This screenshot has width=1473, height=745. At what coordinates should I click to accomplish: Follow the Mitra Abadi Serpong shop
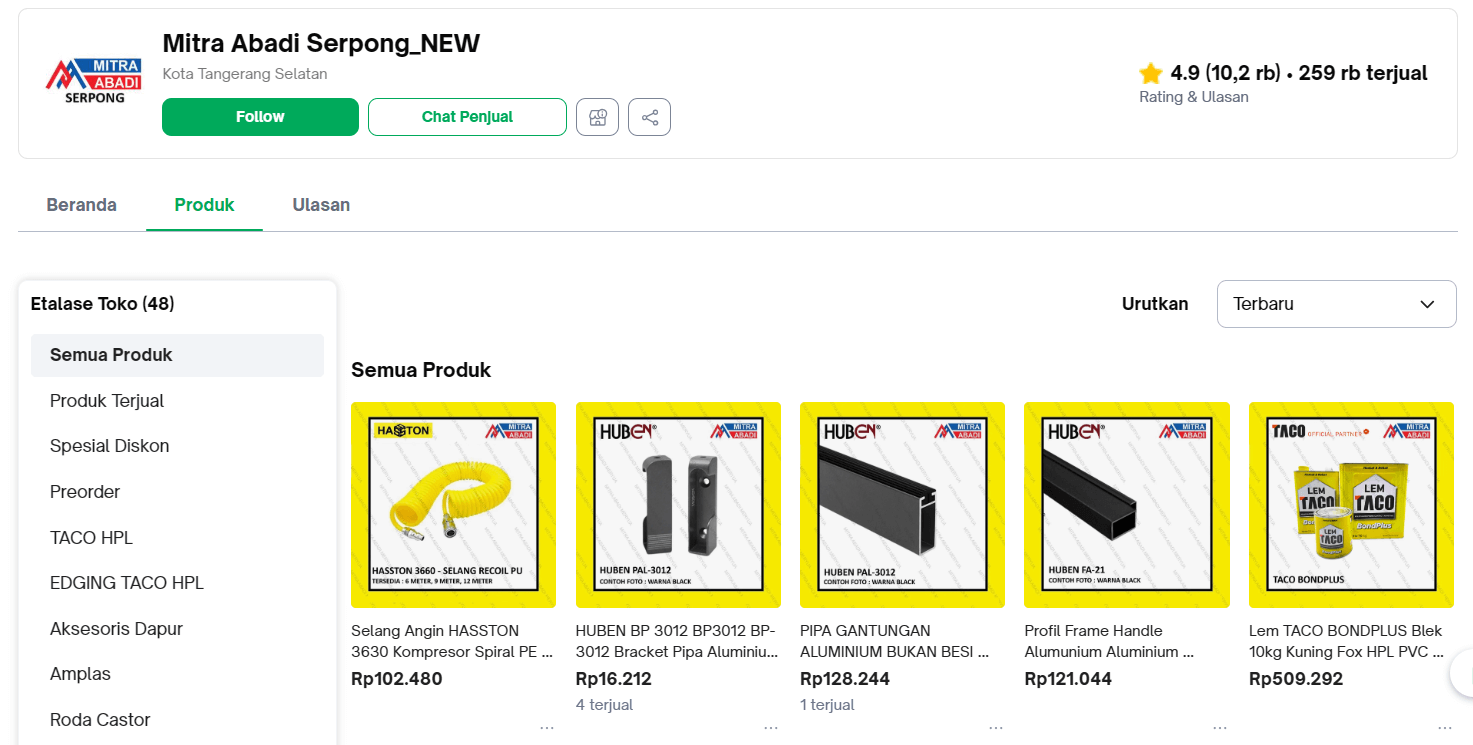pyautogui.click(x=260, y=117)
